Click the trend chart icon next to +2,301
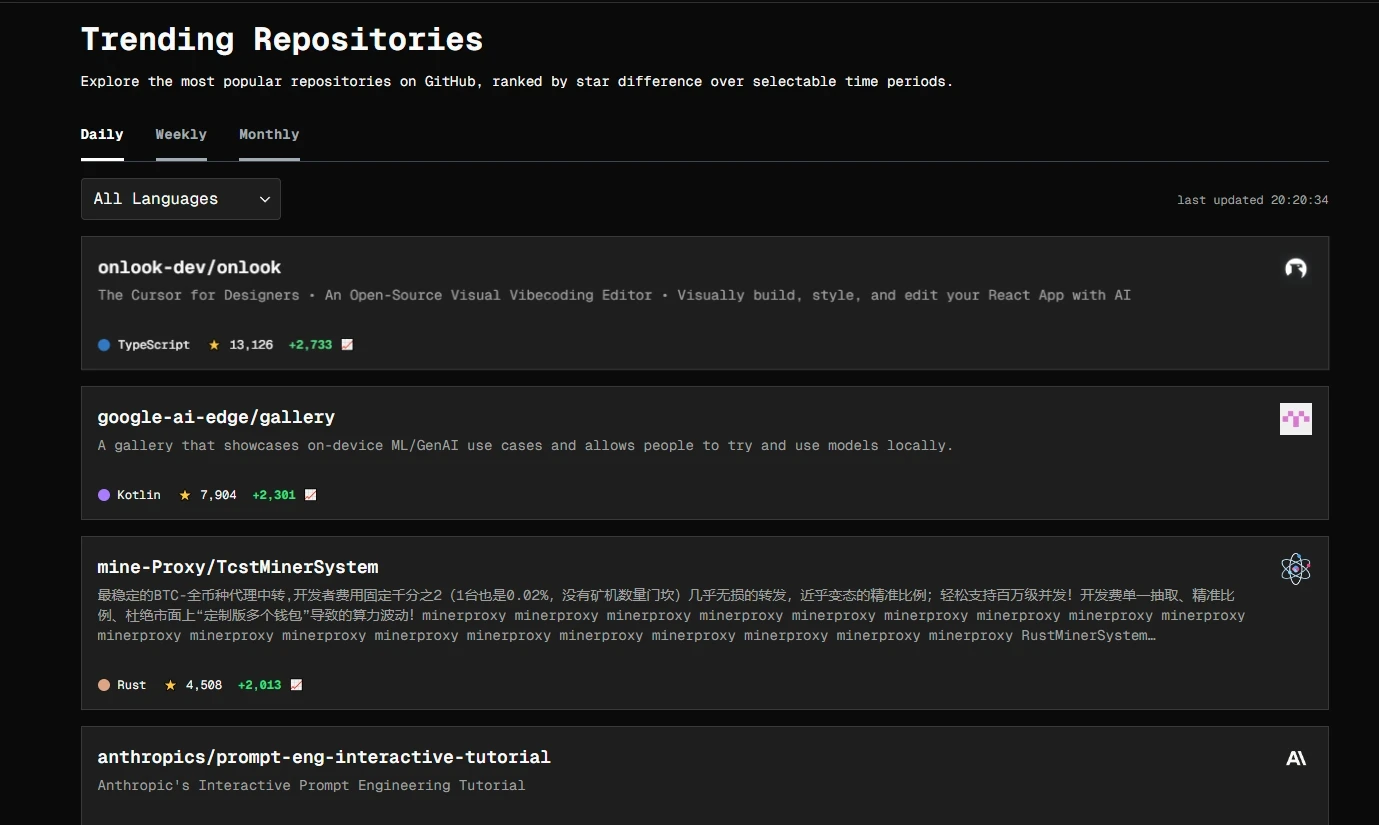The image size is (1379, 825). 310,495
